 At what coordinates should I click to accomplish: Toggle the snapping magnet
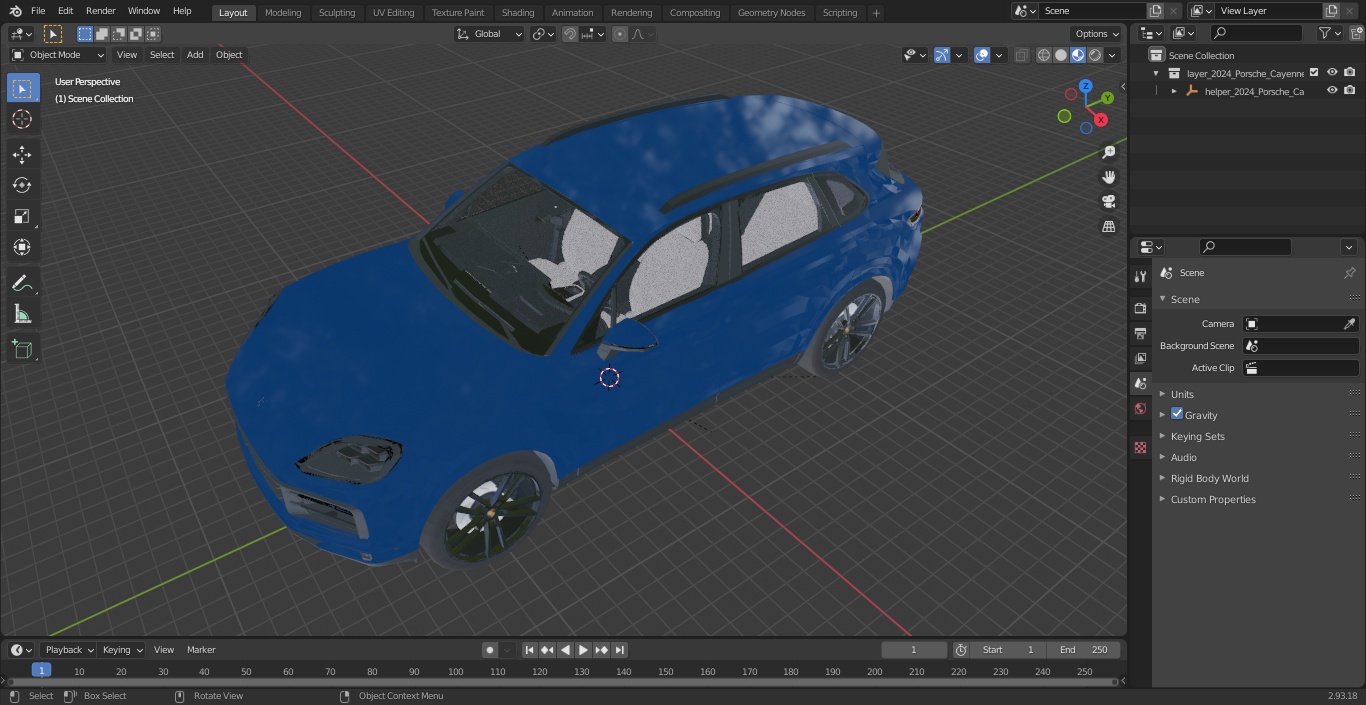[570, 34]
